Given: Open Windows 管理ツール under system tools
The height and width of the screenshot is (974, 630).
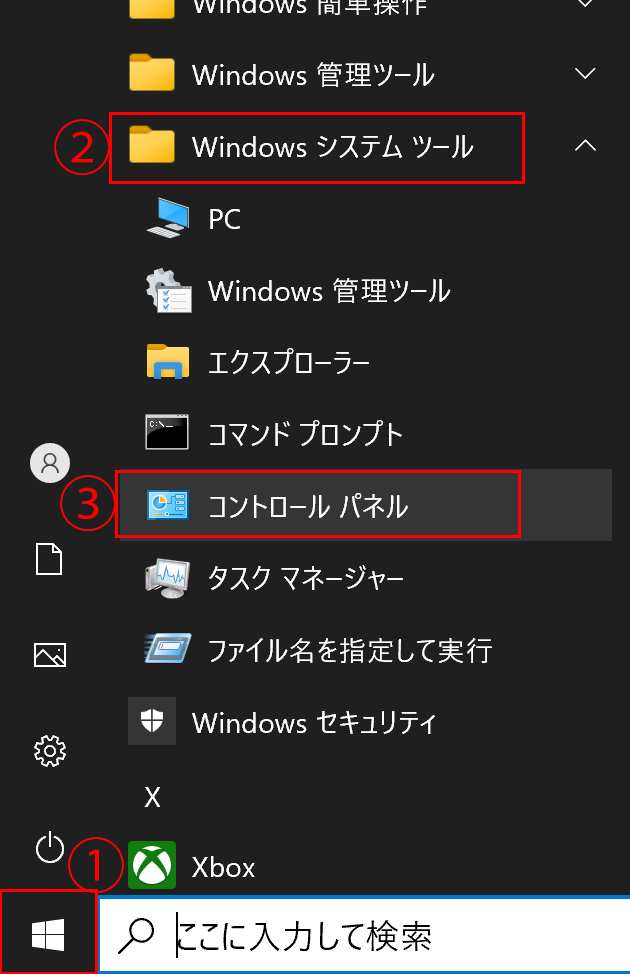Looking at the screenshot, I should tap(329, 291).
